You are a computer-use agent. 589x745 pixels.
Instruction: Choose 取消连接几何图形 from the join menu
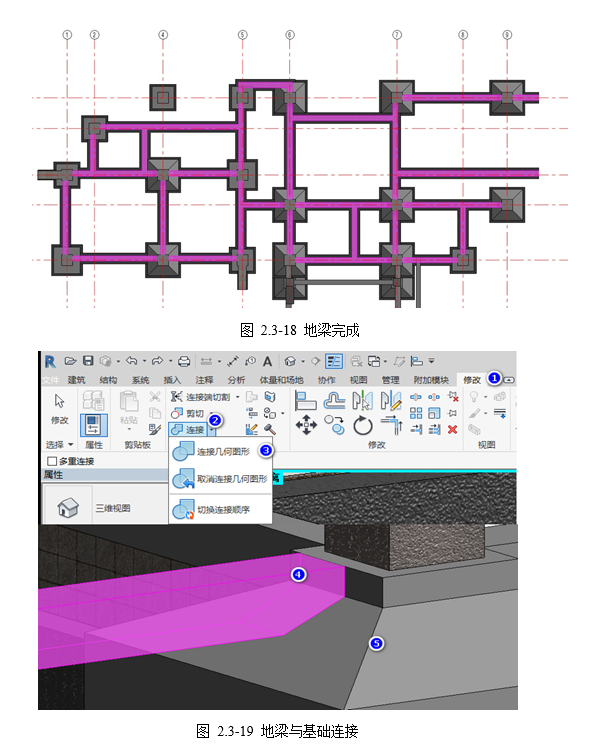coord(220,479)
